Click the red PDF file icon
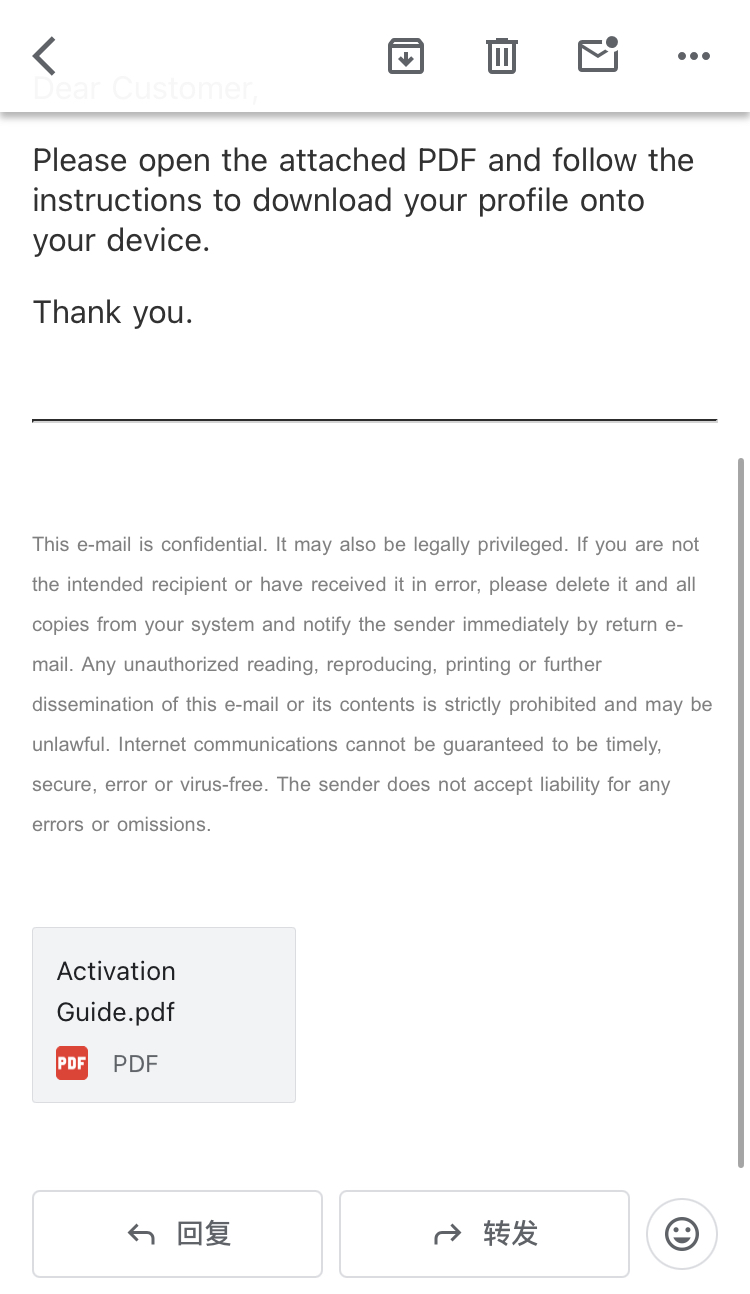The width and height of the screenshot is (750, 1294). pyautogui.click(x=72, y=1063)
